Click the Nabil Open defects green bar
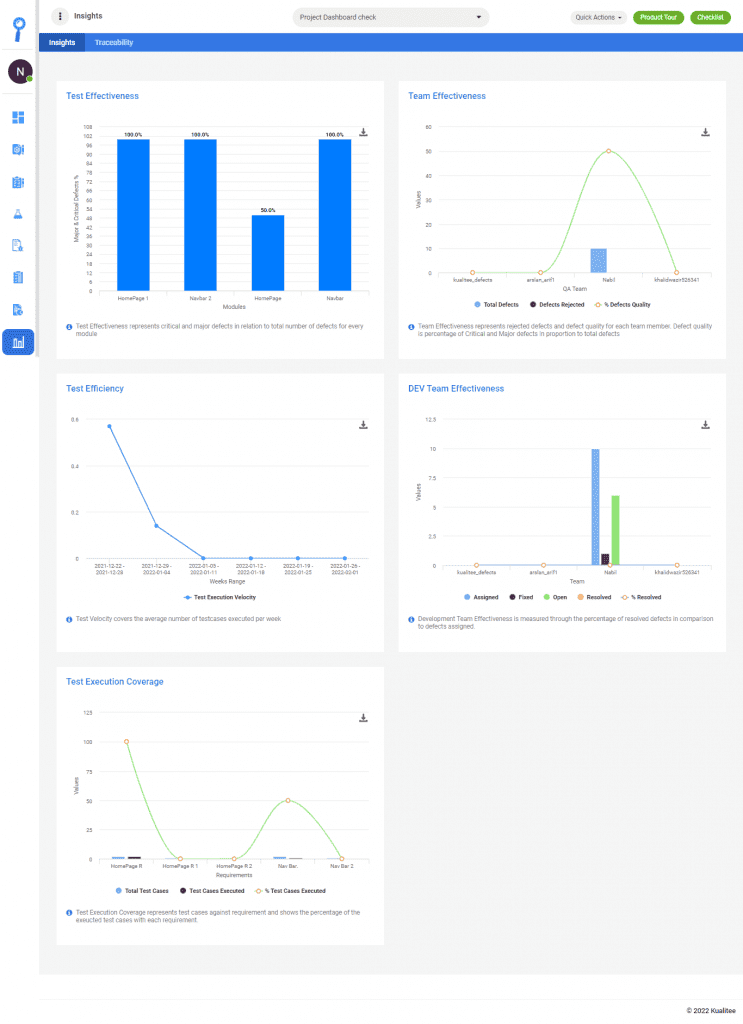 click(616, 530)
